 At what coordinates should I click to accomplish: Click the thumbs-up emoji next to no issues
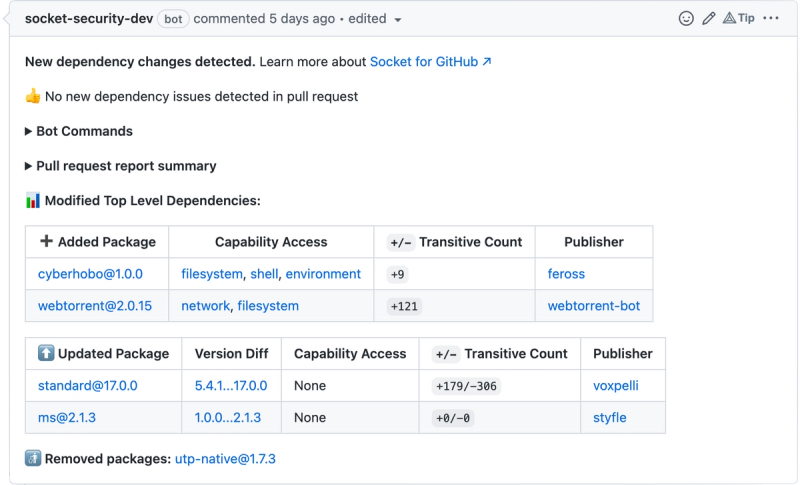click(x=33, y=96)
